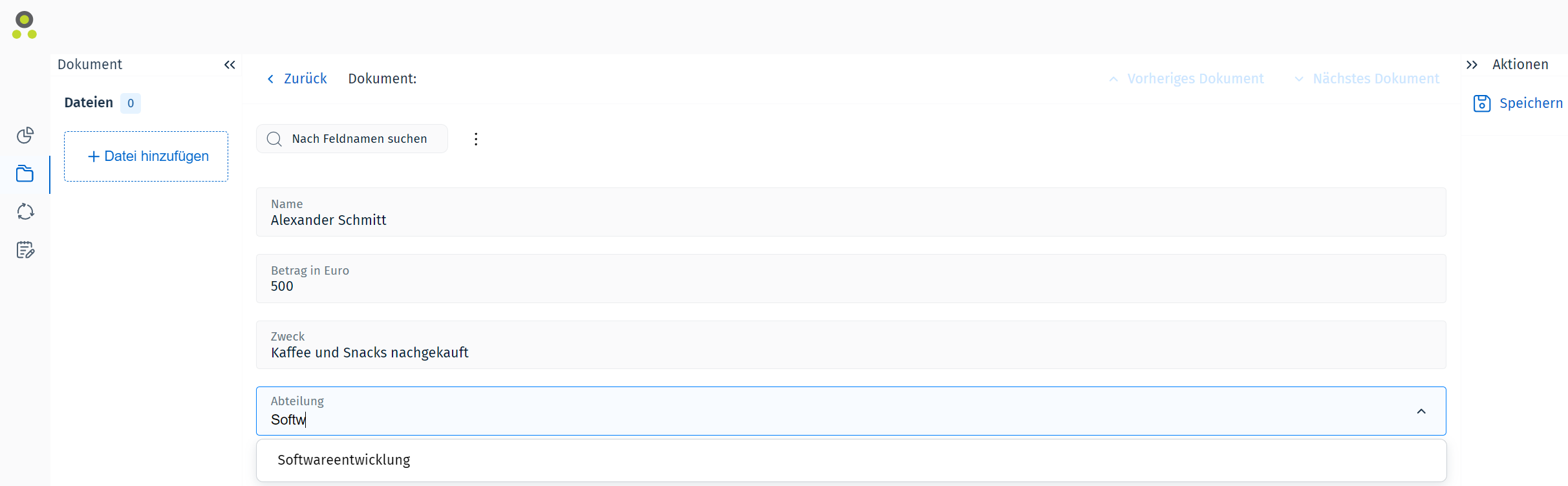Click the Dateien count badge

pyautogui.click(x=131, y=103)
